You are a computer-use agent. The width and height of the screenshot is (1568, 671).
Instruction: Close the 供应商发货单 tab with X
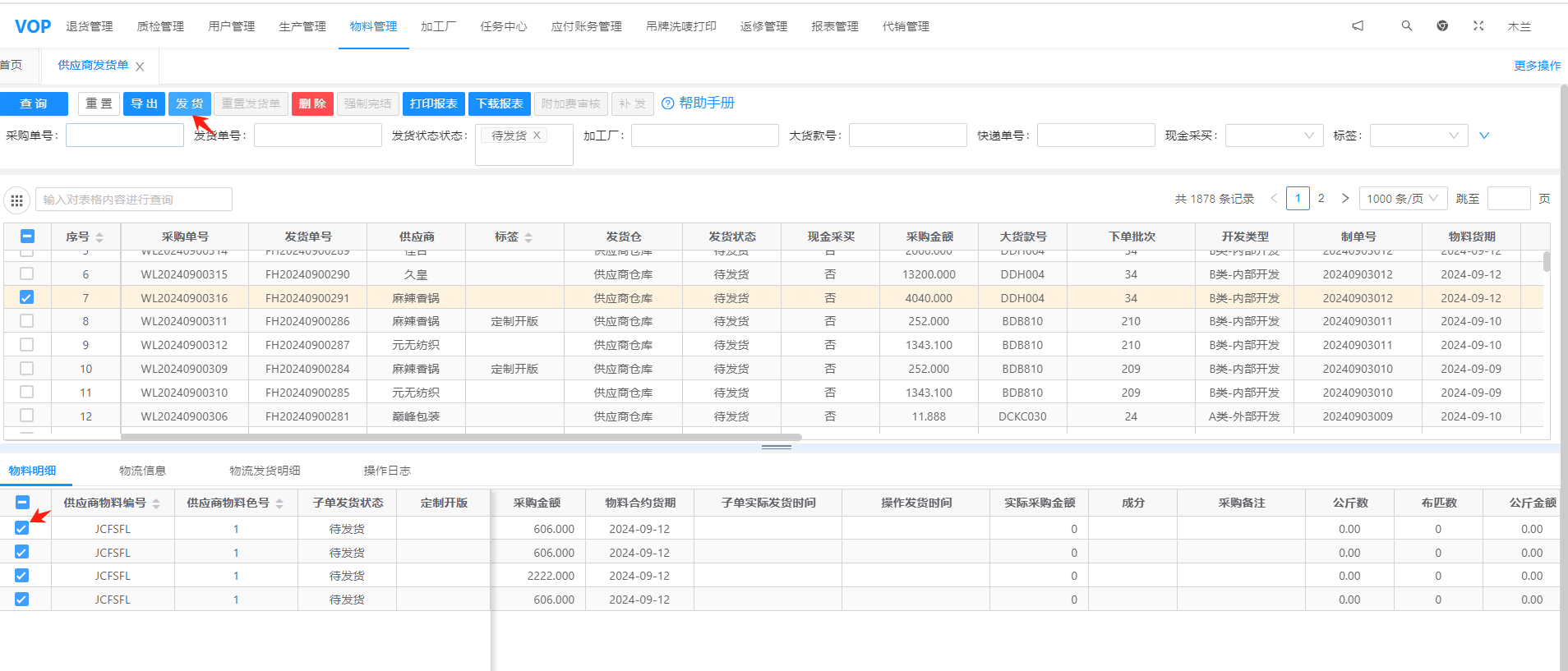click(x=140, y=67)
